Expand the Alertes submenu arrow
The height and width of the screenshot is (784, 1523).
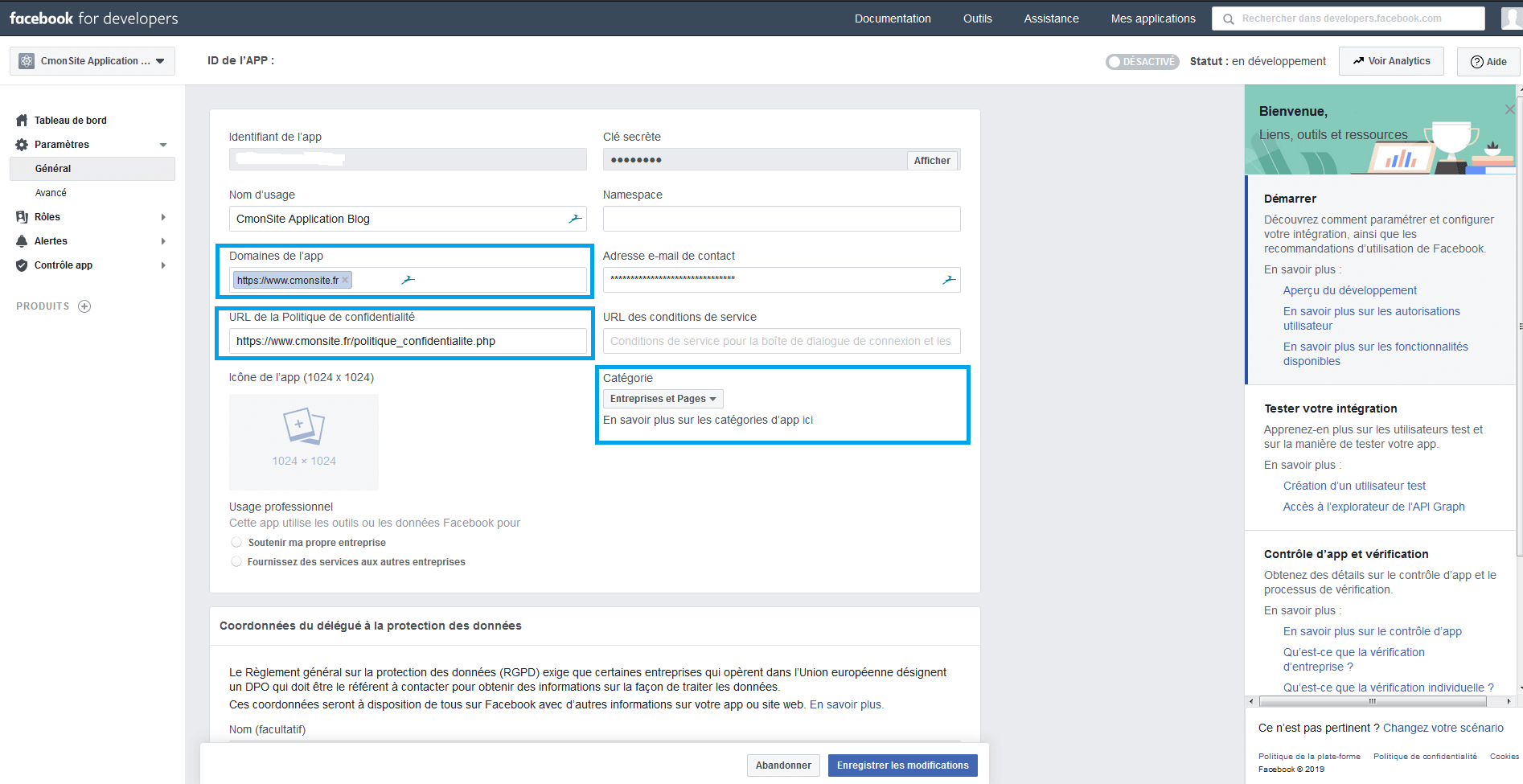pyautogui.click(x=163, y=241)
